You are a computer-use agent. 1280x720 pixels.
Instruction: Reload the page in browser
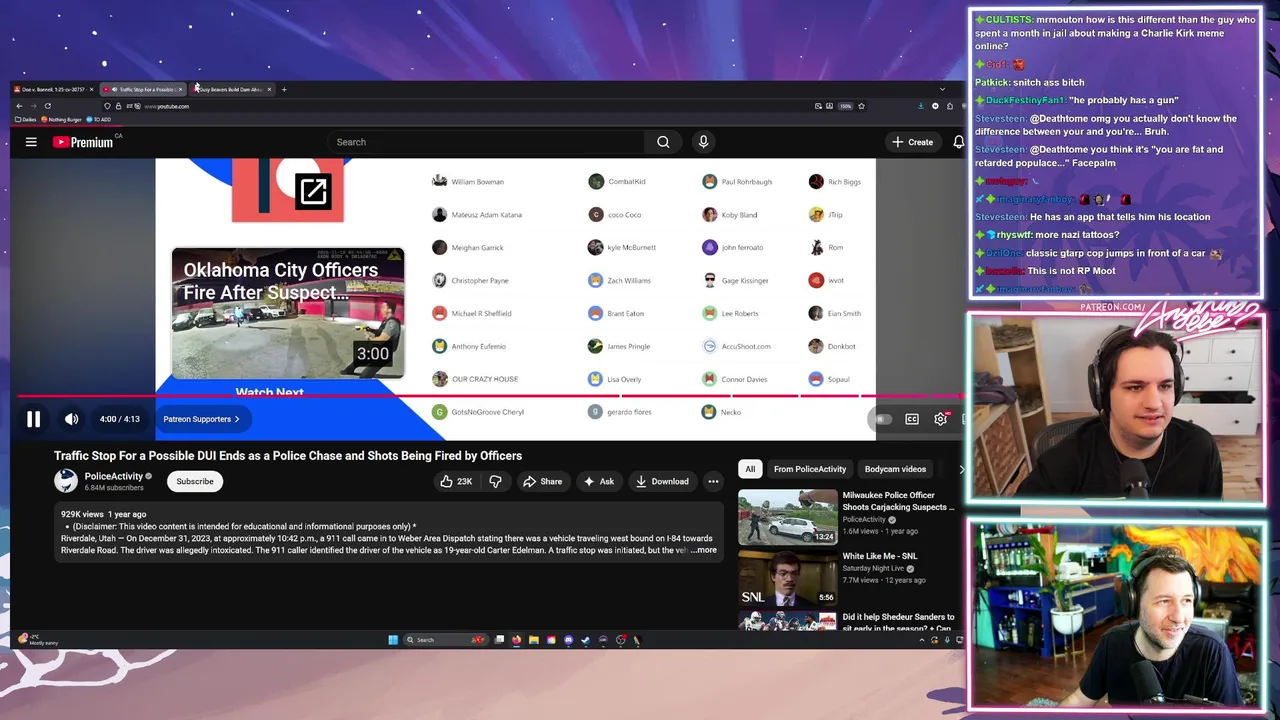47,106
